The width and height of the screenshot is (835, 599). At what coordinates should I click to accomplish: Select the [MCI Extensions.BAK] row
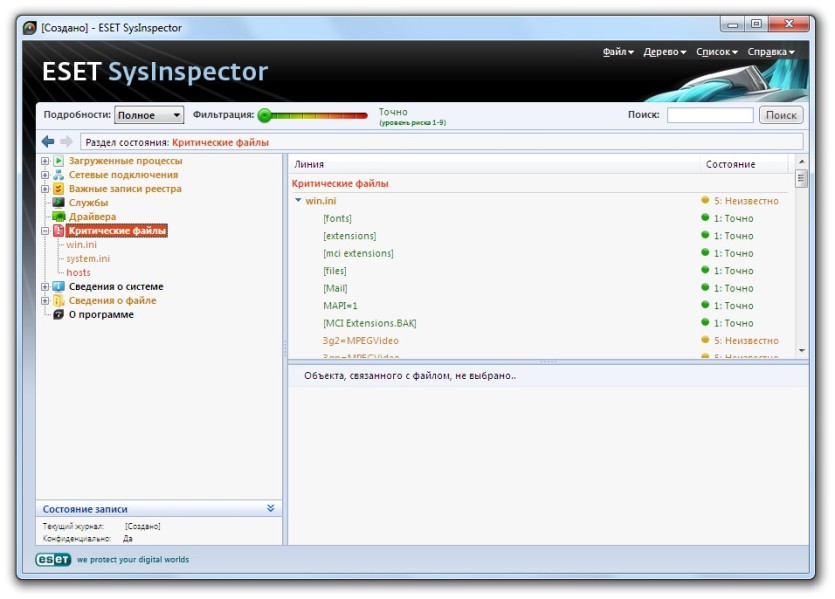(538, 323)
